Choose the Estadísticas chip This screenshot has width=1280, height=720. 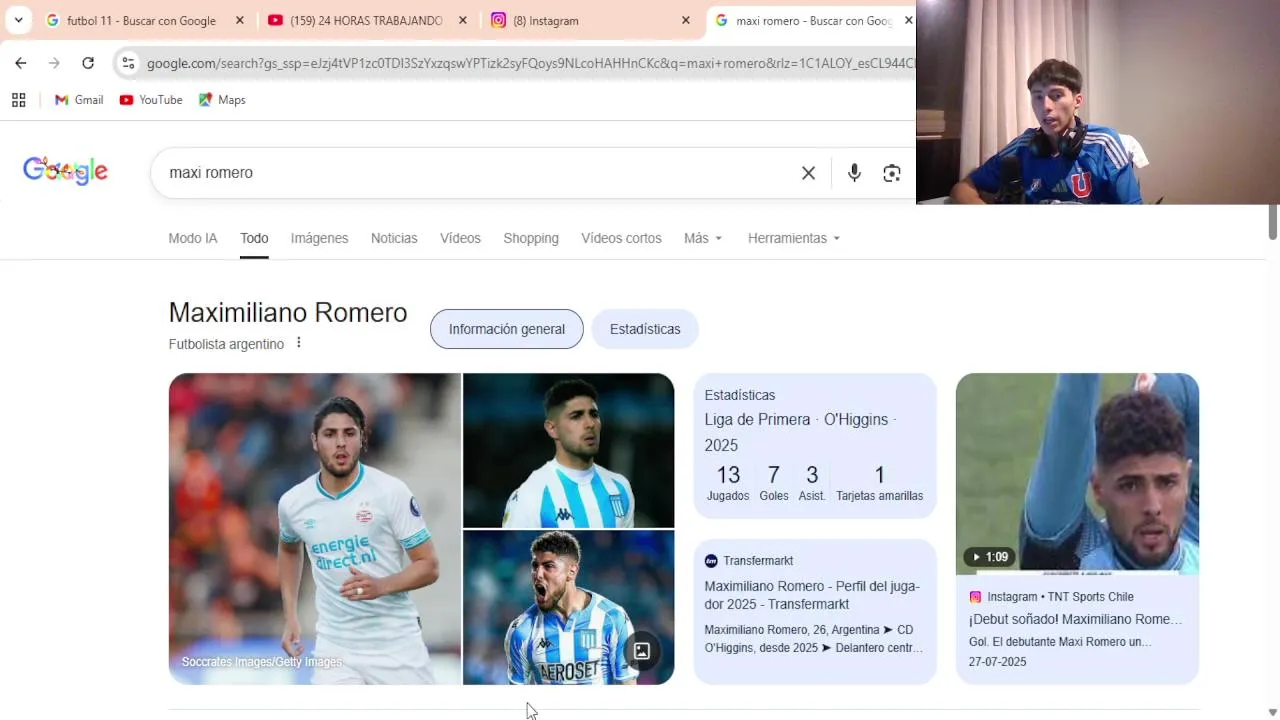[x=645, y=329]
